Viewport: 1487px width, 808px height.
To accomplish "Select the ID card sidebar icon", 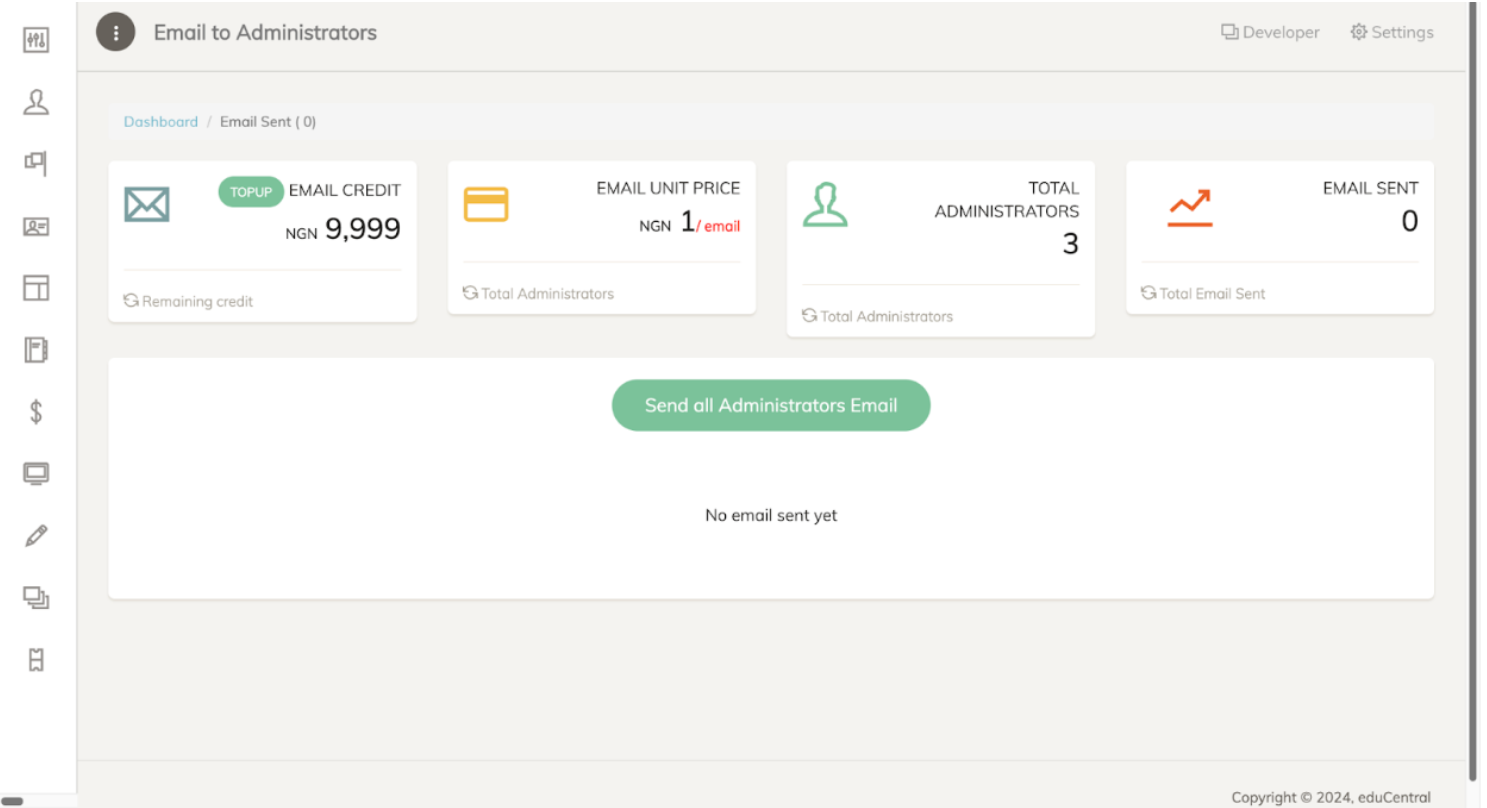I will pyautogui.click(x=36, y=227).
